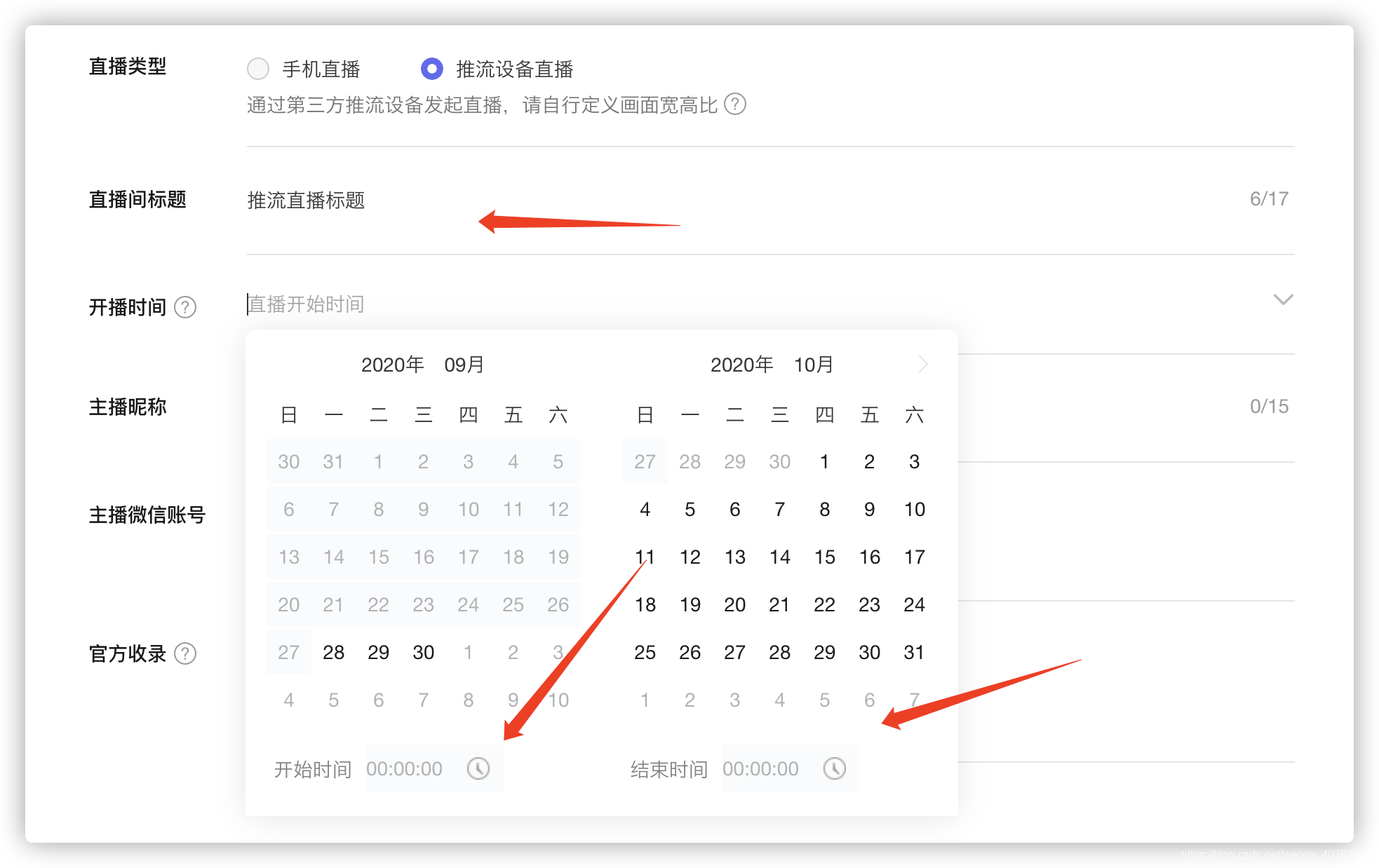Go to next month in calendar
This screenshot has width=1379, height=868.
[923, 364]
